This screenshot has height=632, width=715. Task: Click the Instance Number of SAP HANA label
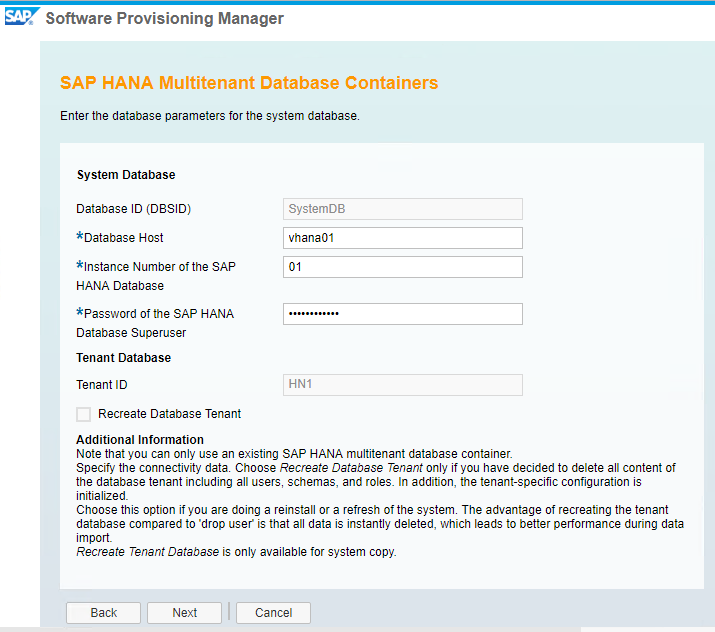156,276
